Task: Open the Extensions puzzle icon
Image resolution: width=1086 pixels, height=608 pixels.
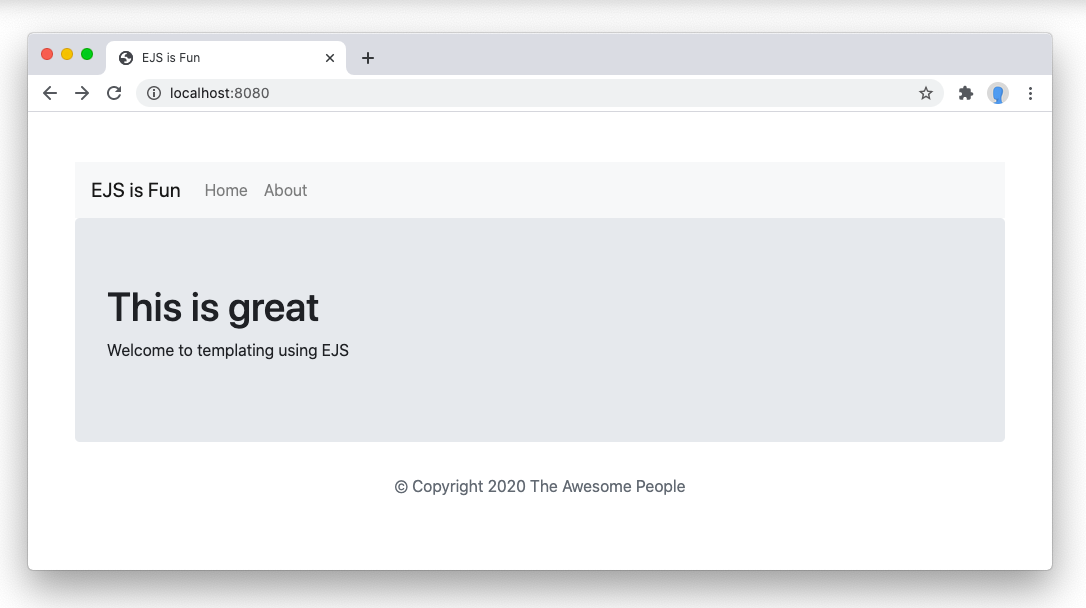Action: click(x=965, y=93)
